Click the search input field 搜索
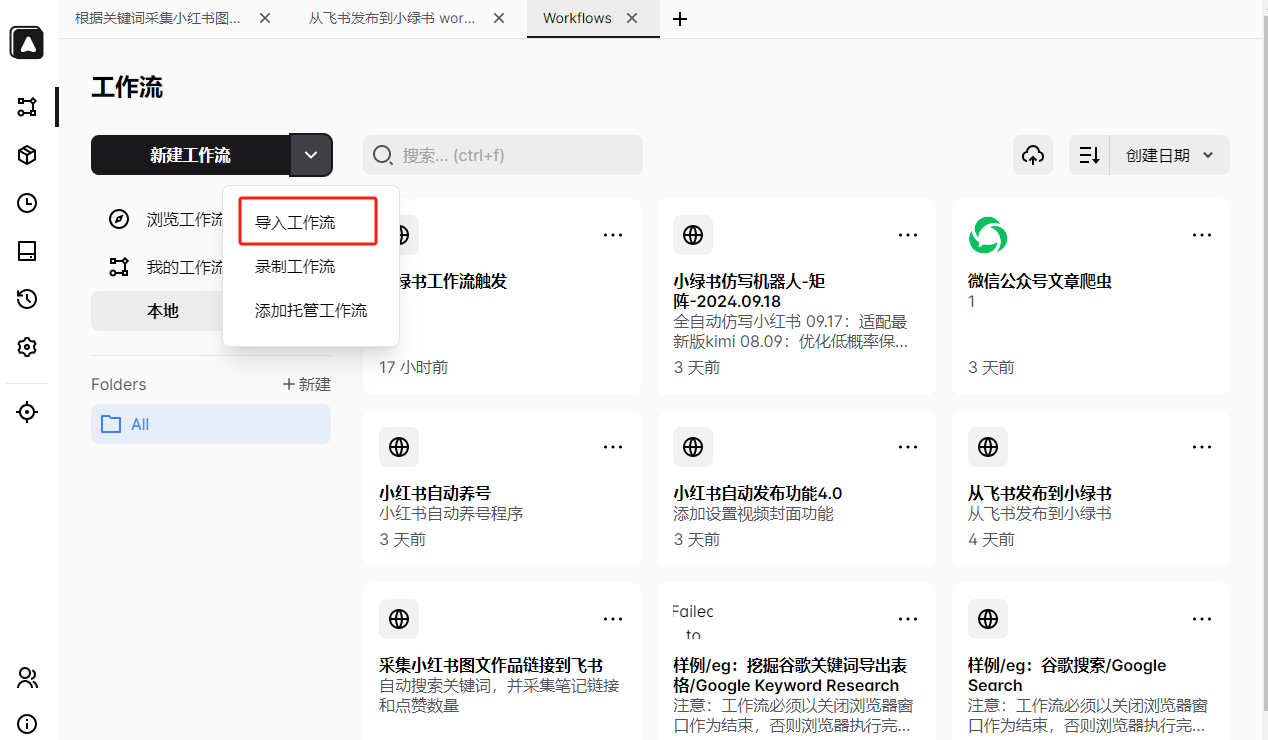This screenshot has height=740, width=1268. pyautogui.click(x=502, y=155)
